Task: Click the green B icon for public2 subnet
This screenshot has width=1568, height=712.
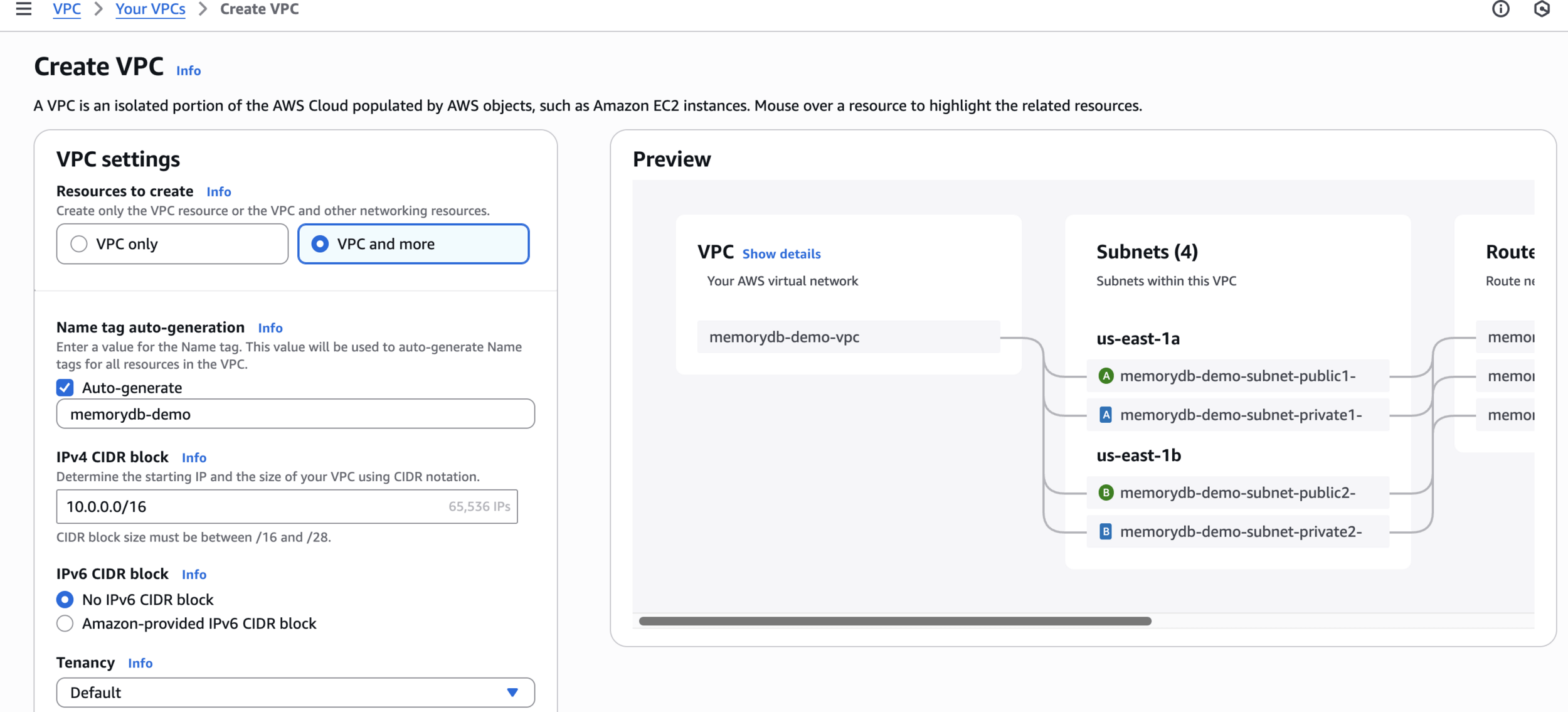Action: coord(1106,492)
